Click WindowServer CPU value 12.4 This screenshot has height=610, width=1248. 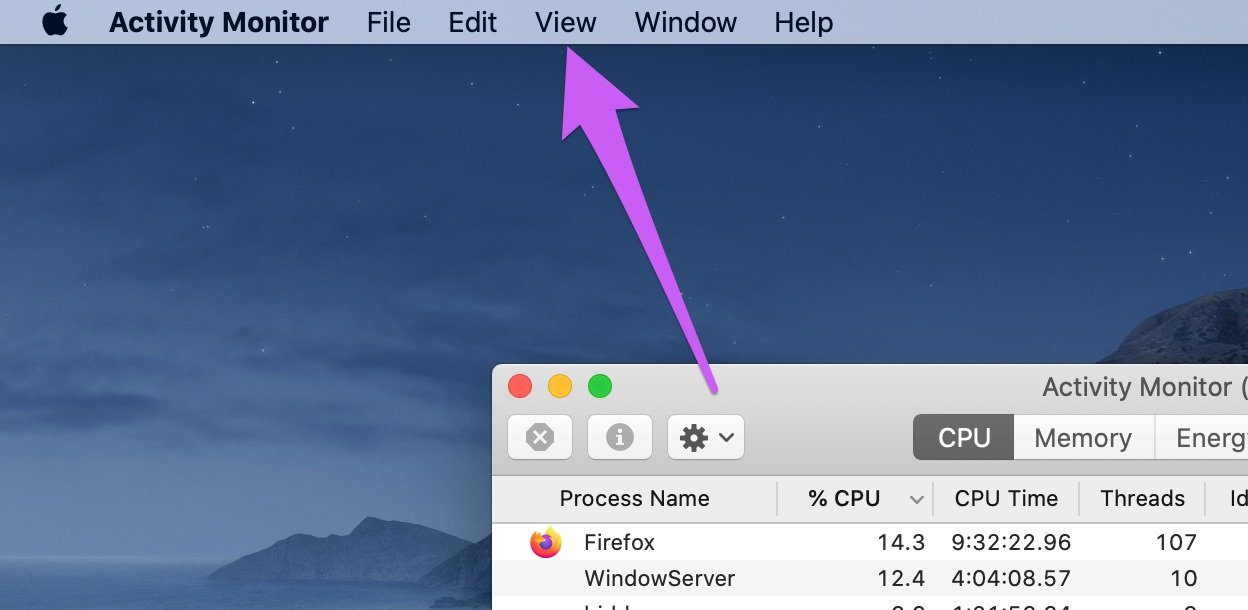pos(901,578)
